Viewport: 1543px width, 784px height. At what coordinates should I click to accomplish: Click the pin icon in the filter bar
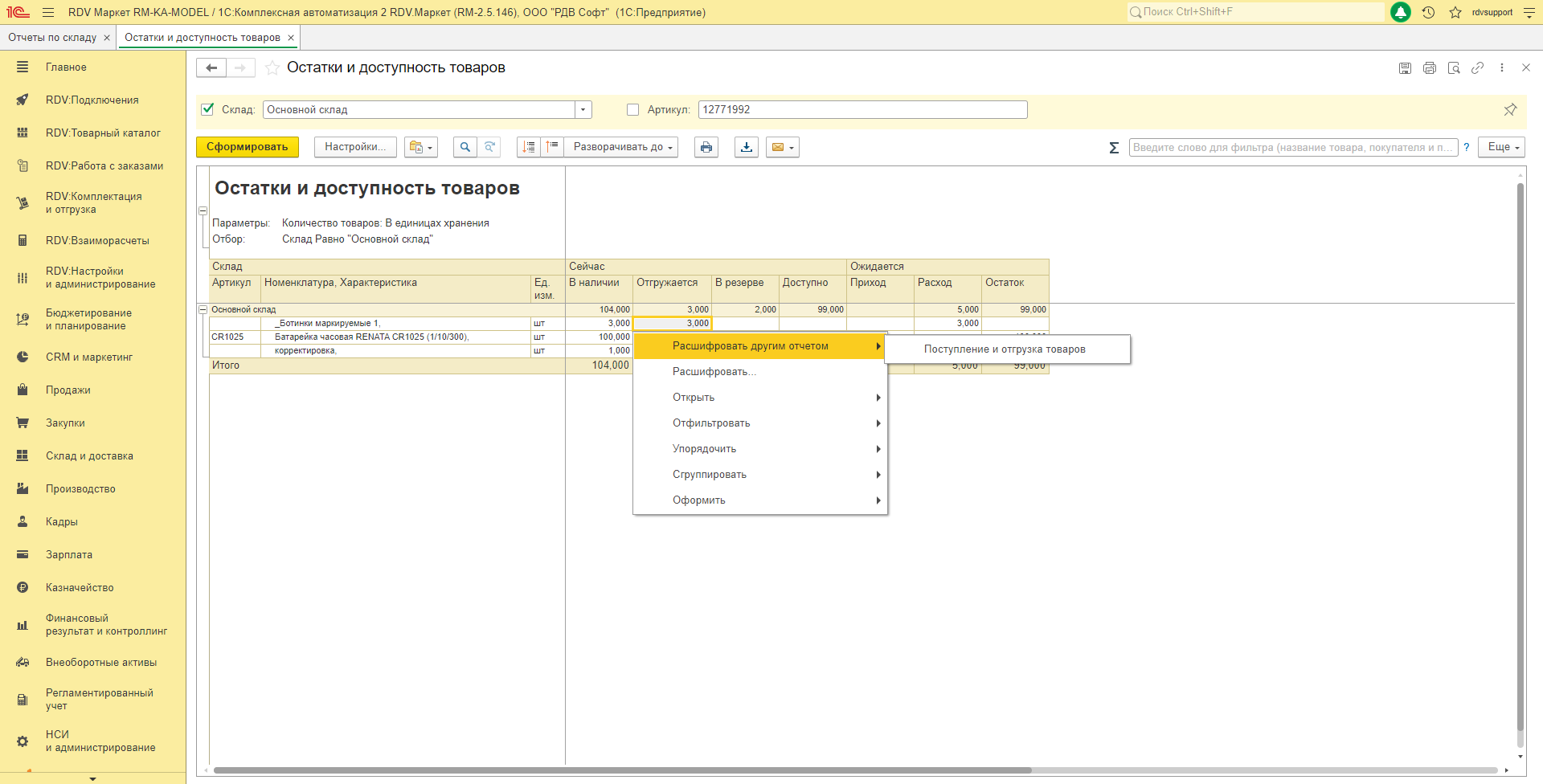coord(1510,109)
